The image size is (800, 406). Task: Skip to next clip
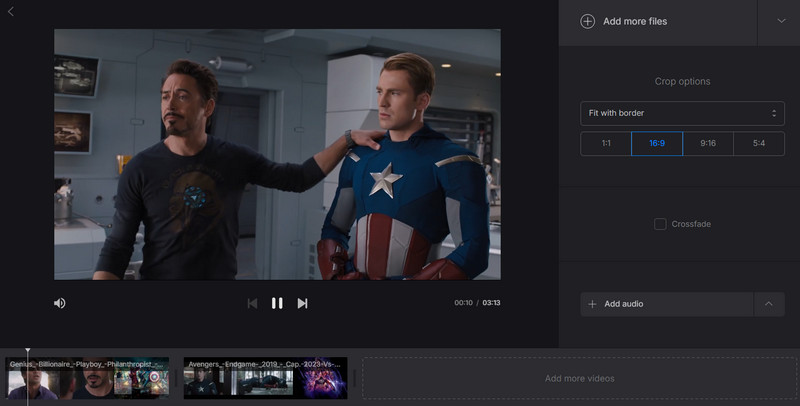point(302,303)
